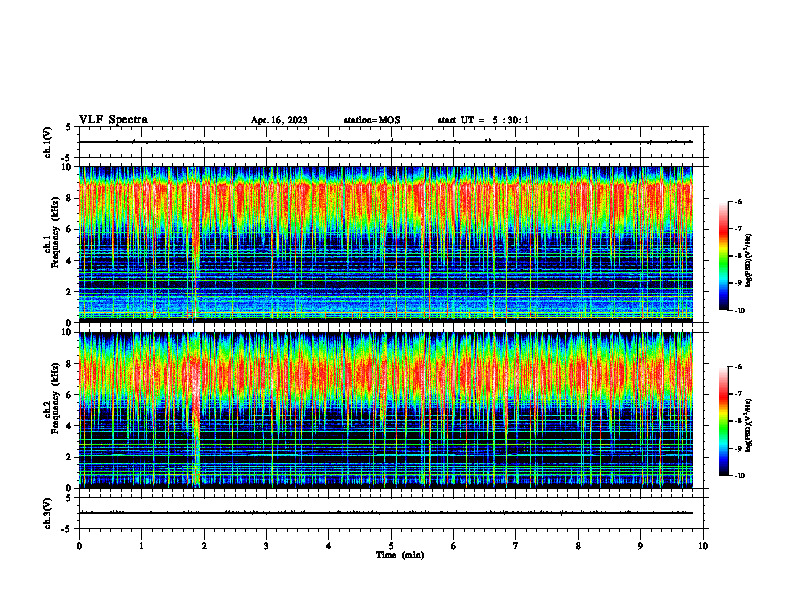Click the ch.1 colorbar log(PSD) label
Screen dimensions: 792x612
749,260
